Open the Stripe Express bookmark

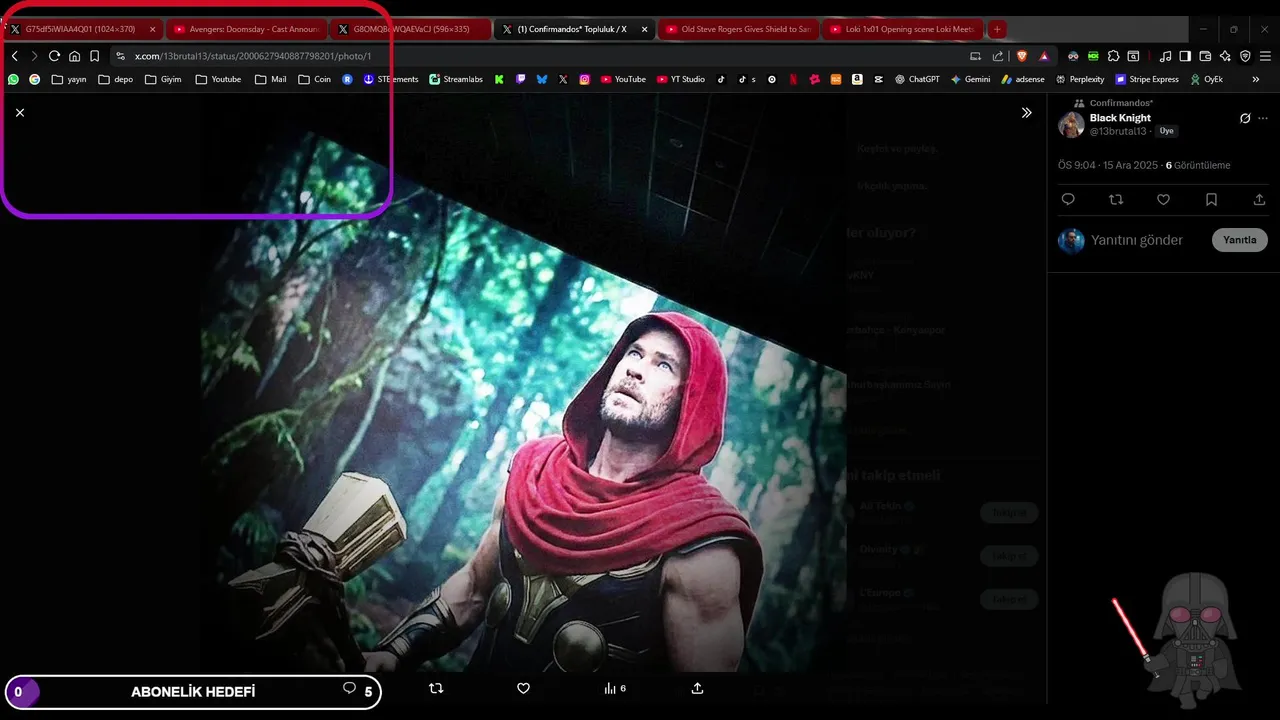[x=1147, y=79]
